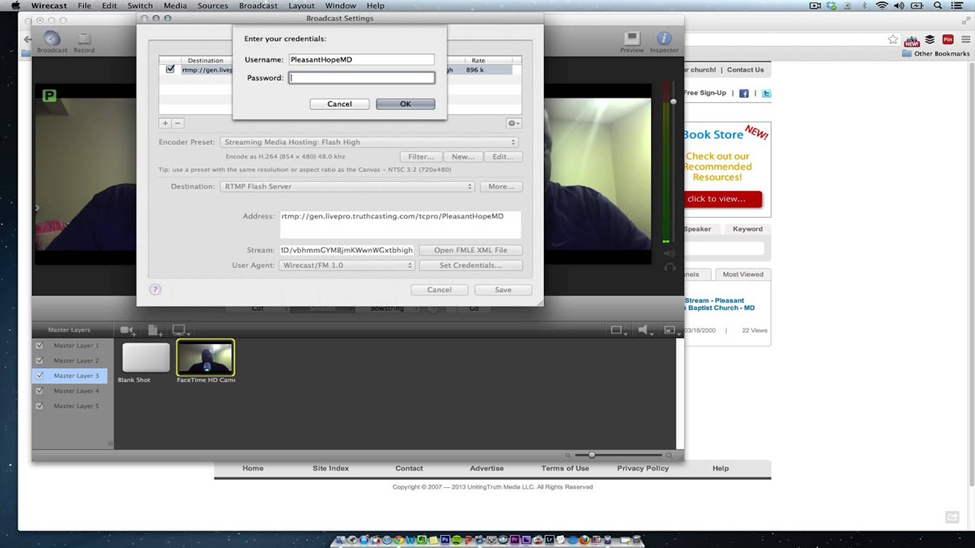This screenshot has width=975, height=548.
Task: Open the gear action menu in Broadcast Settings
Action: click(x=514, y=123)
